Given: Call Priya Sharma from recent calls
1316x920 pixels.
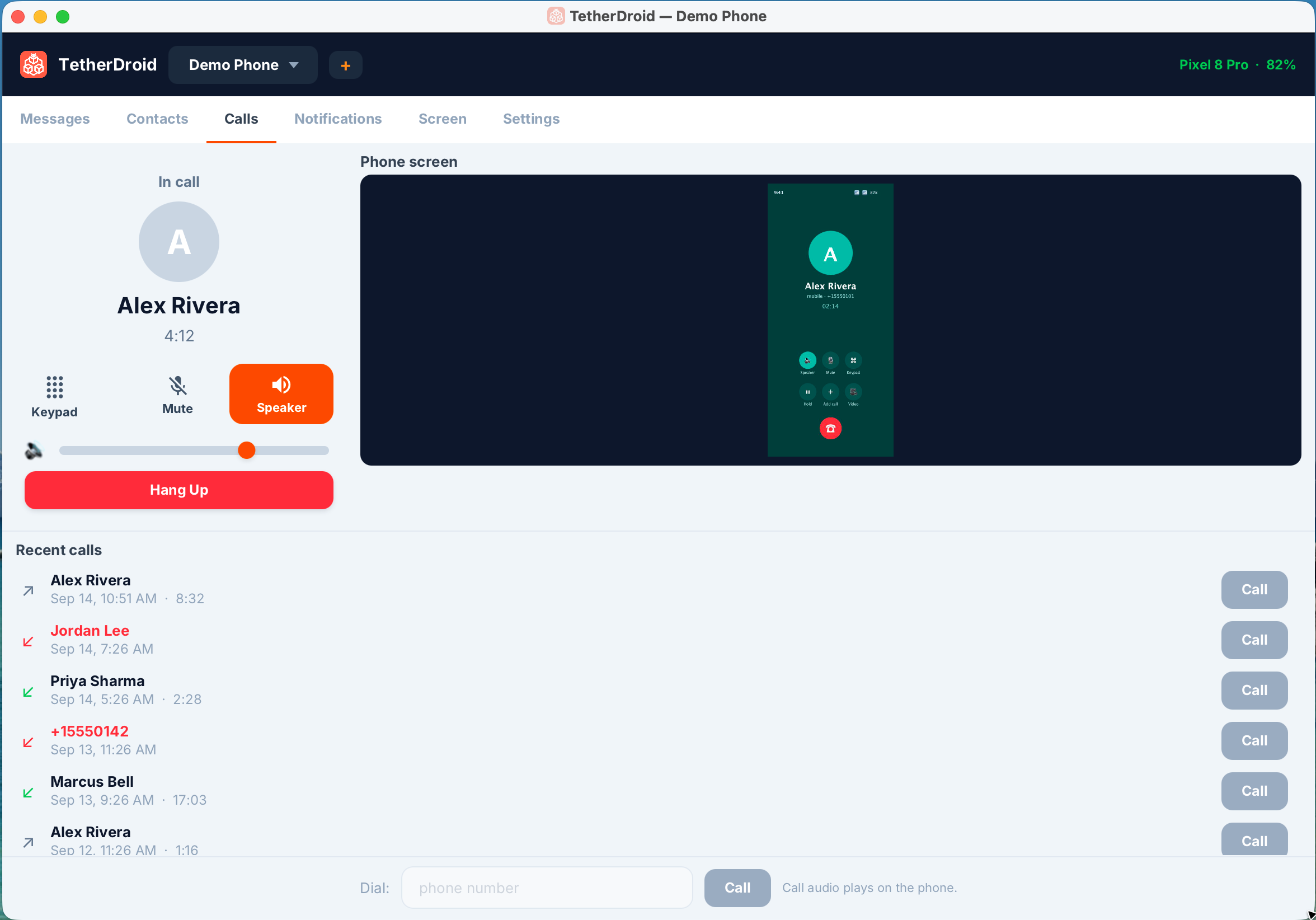Looking at the screenshot, I should click(1254, 691).
